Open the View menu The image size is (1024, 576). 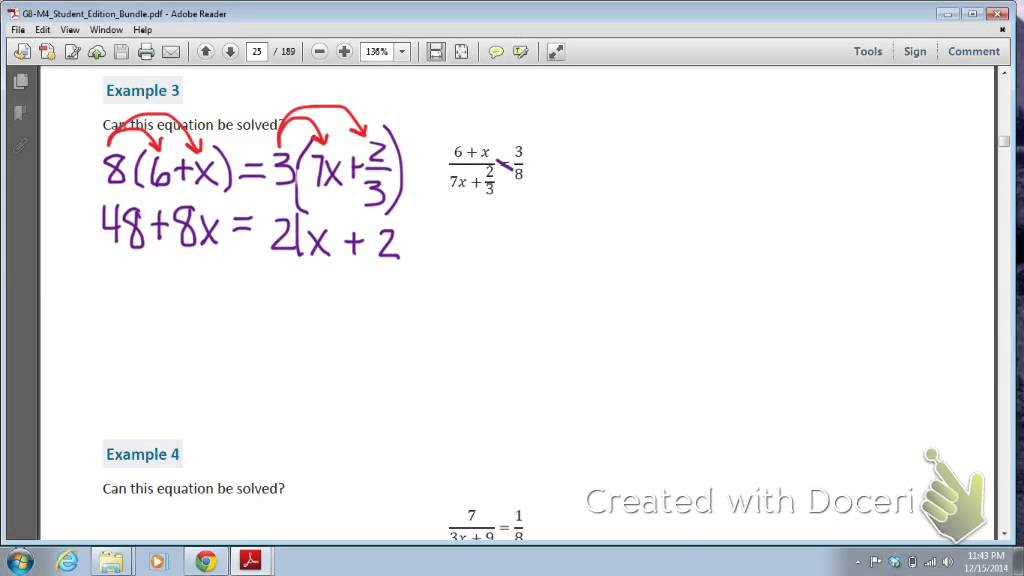pyautogui.click(x=70, y=30)
